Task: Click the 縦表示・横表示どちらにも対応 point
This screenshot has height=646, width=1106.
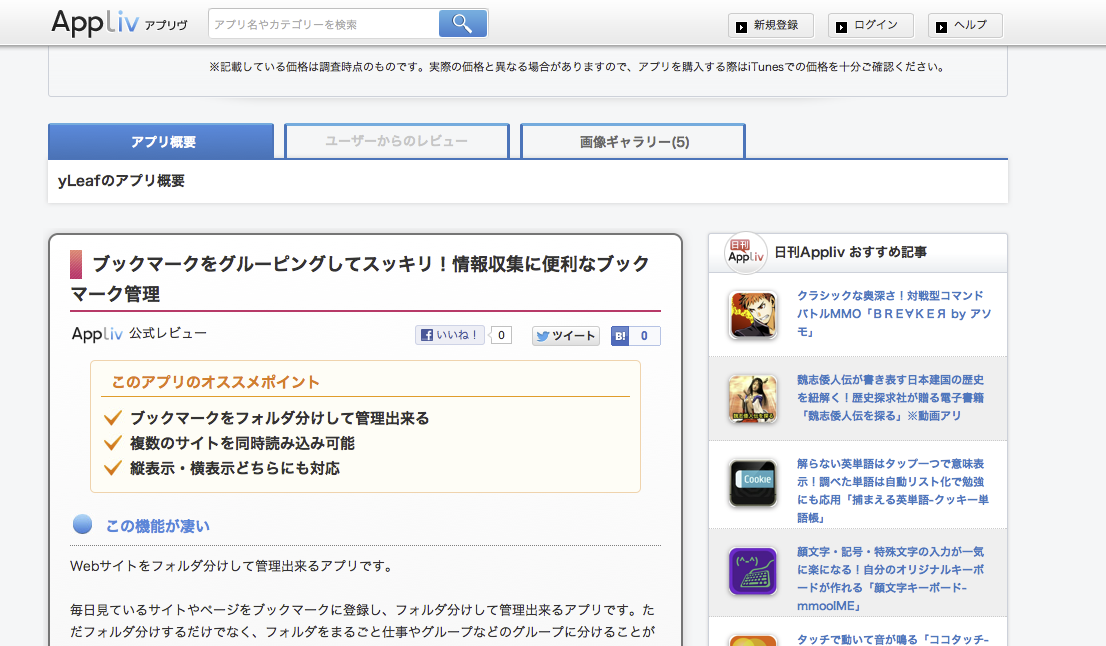Action: 235,468
